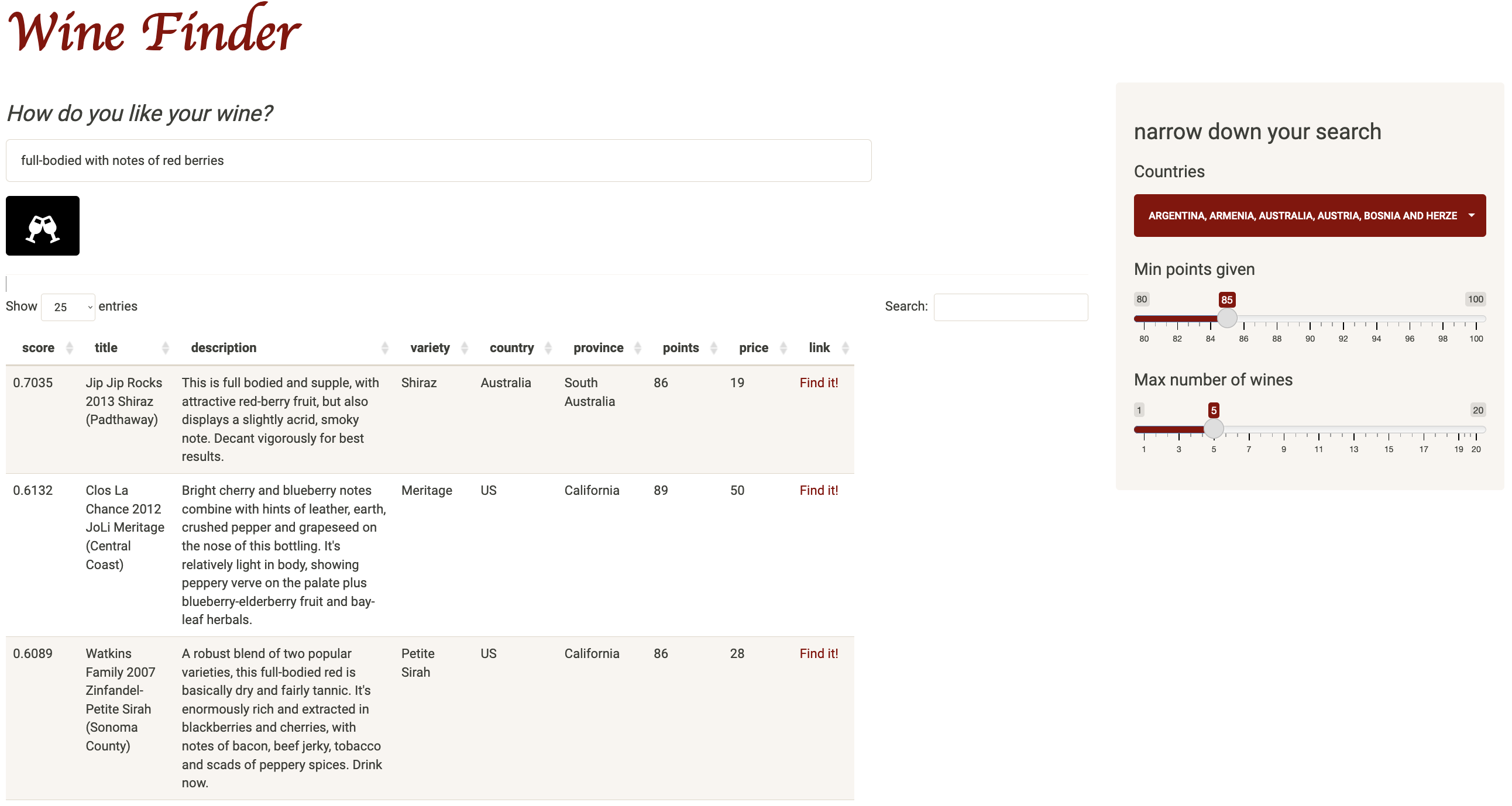Open the Show entries count dropdown
This screenshot has width=1512, height=806.
pyautogui.click(x=68, y=307)
